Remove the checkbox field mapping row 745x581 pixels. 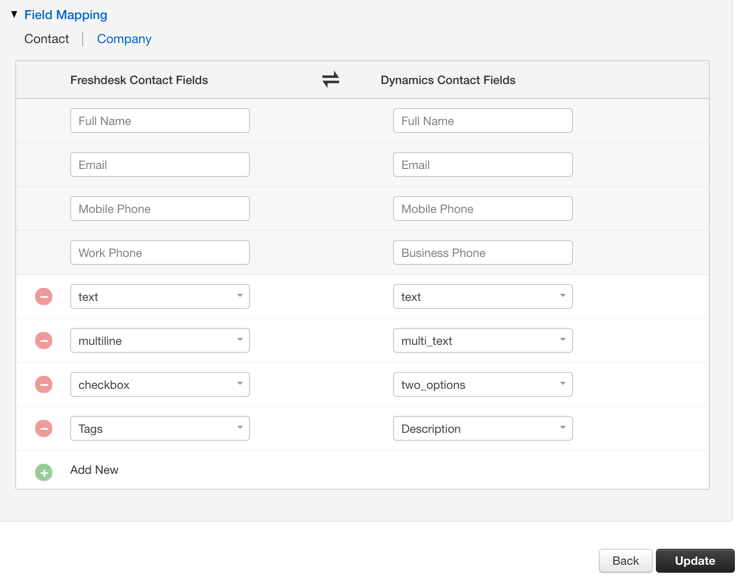click(44, 384)
